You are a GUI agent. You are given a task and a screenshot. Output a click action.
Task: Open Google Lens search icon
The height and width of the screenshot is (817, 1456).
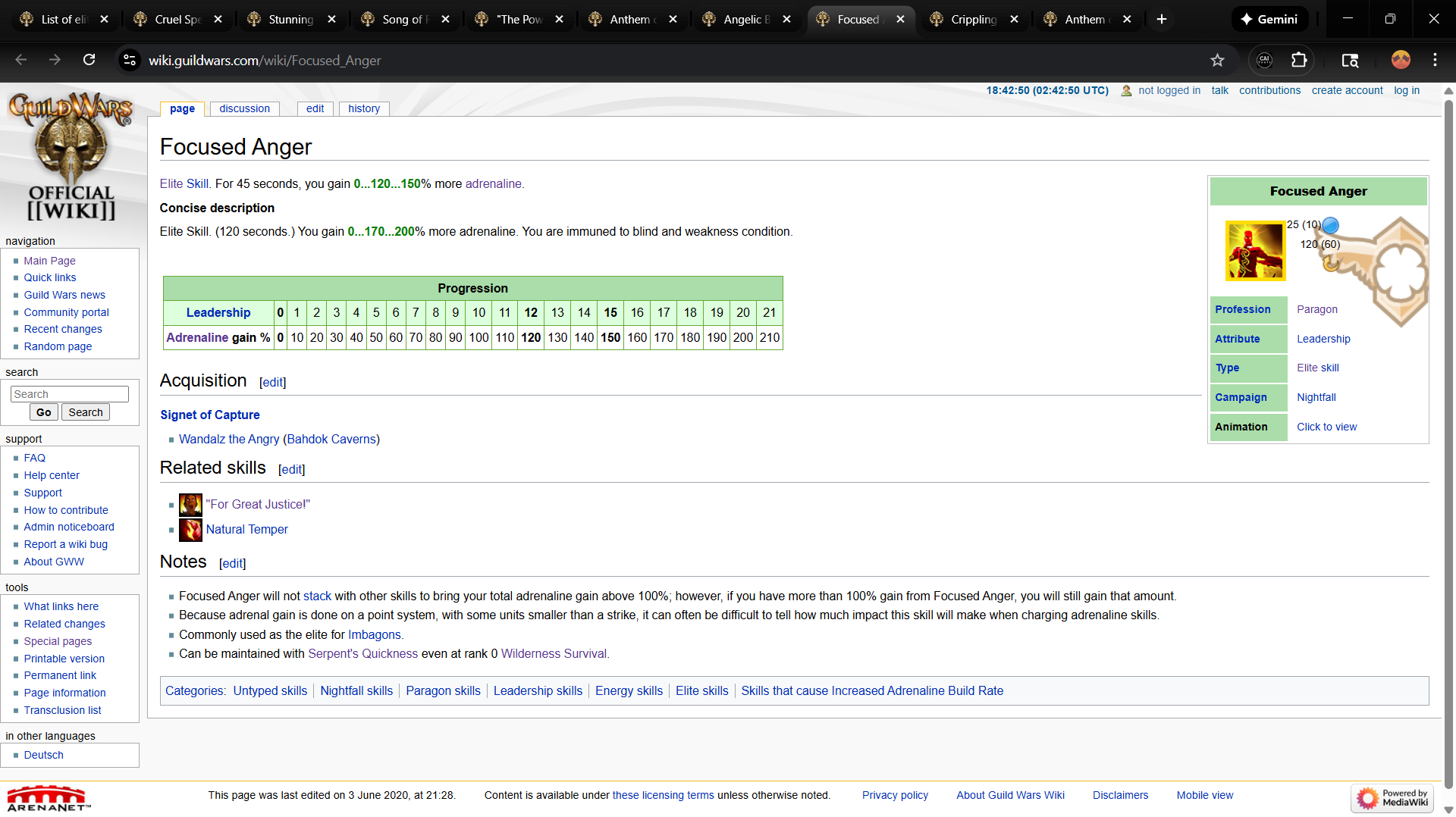(x=1350, y=60)
